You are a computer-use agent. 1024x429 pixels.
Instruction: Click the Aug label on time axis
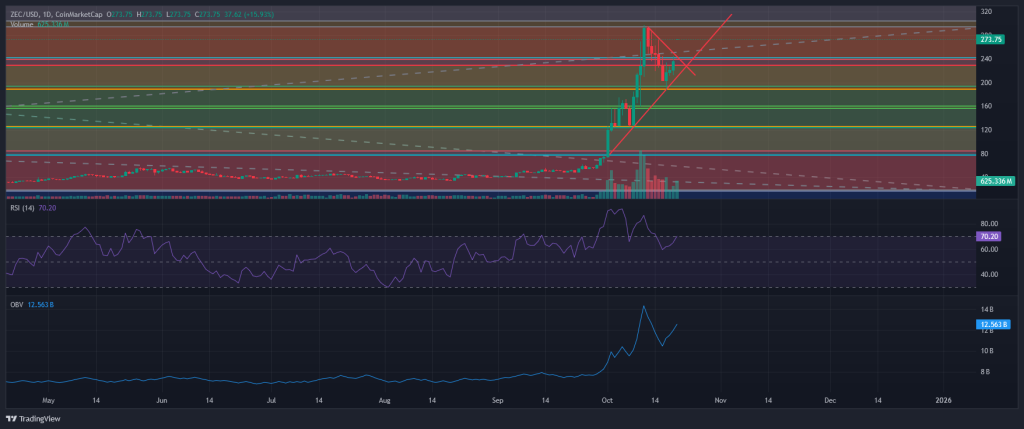point(384,398)
